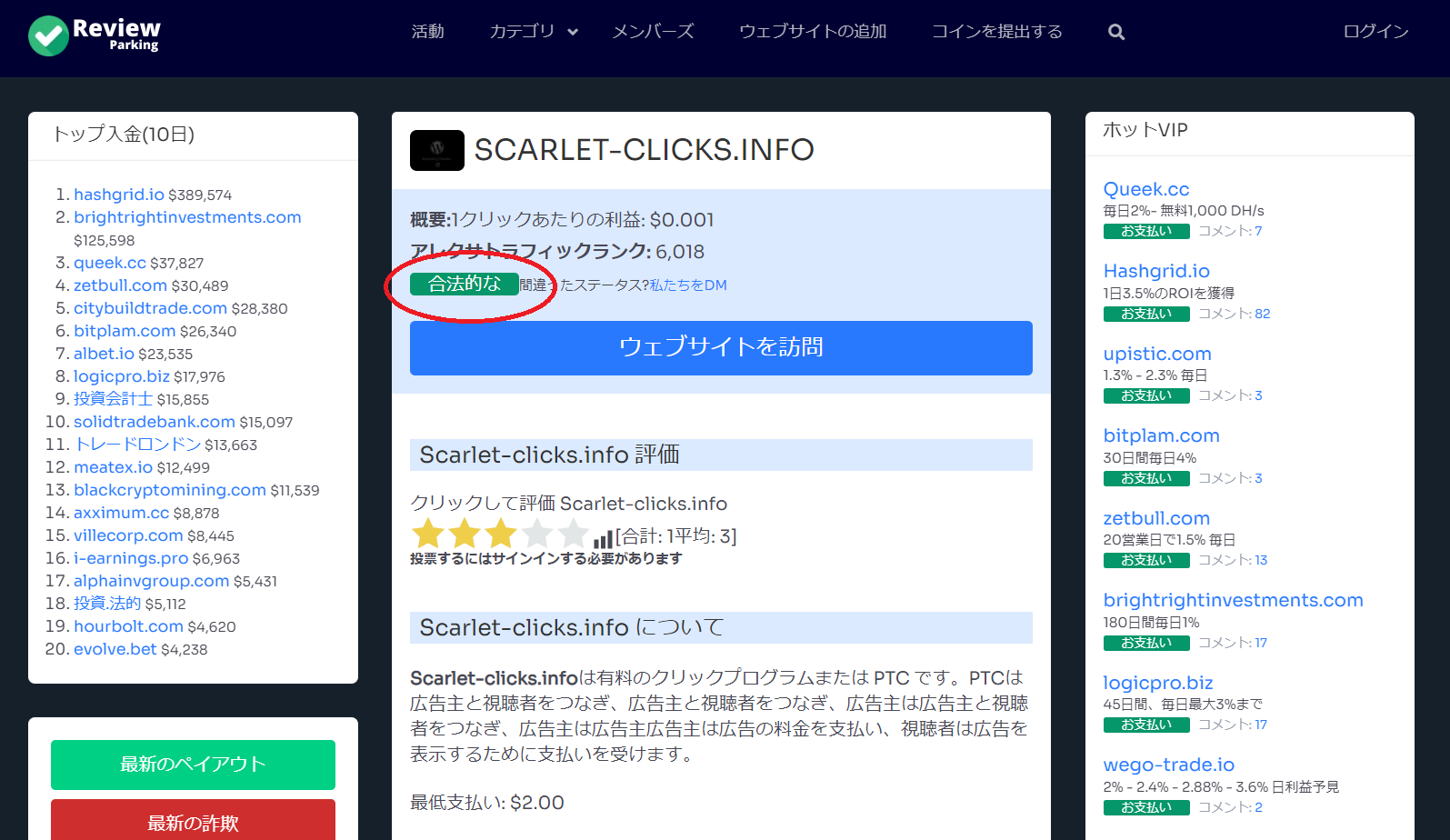This screenshot has width=1450, height=840.
Task: Rate Scarlet-clicks with the fifth star
Action: (x=573, y=535)
